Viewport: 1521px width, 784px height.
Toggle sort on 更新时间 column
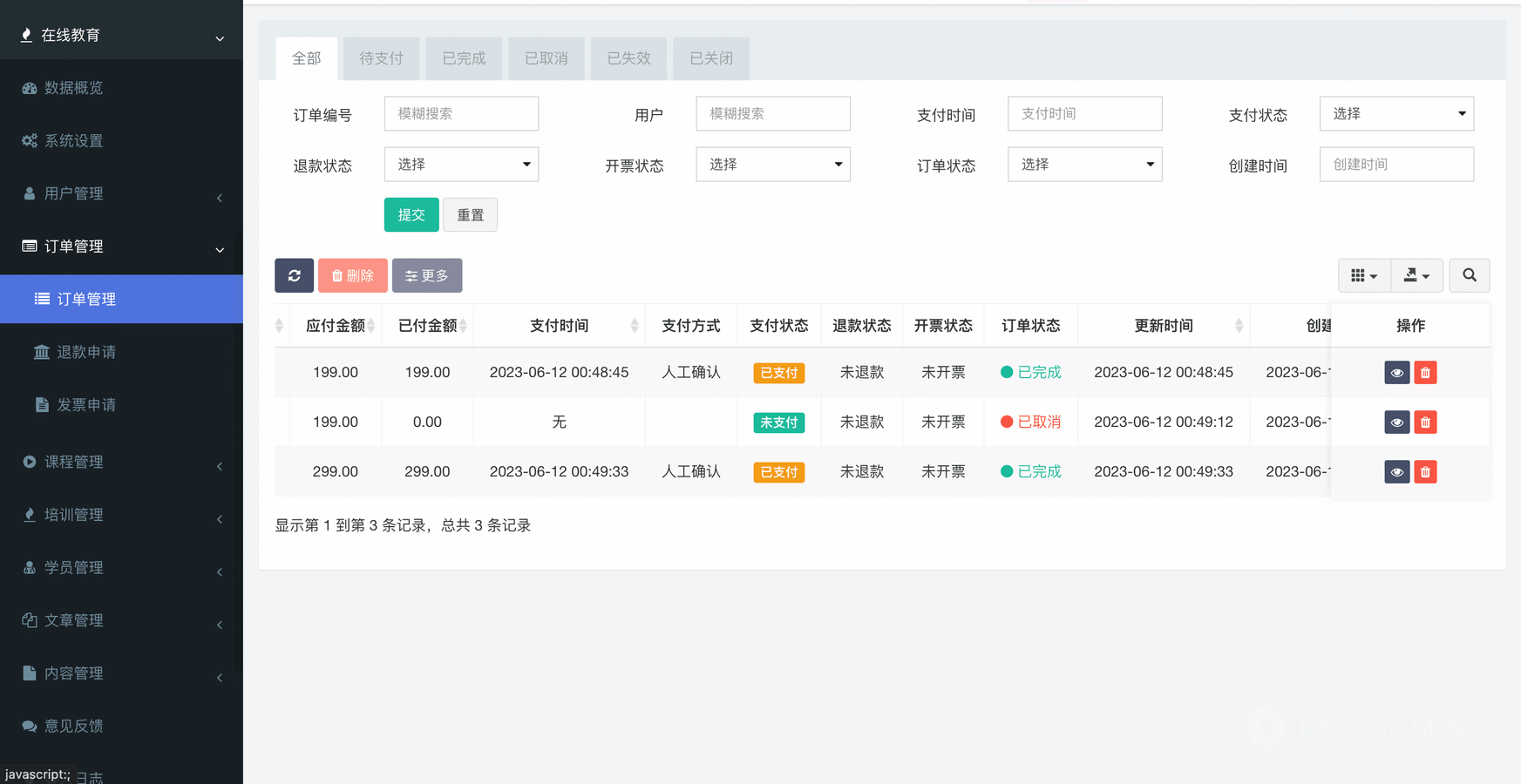[x=1164, y=326]
